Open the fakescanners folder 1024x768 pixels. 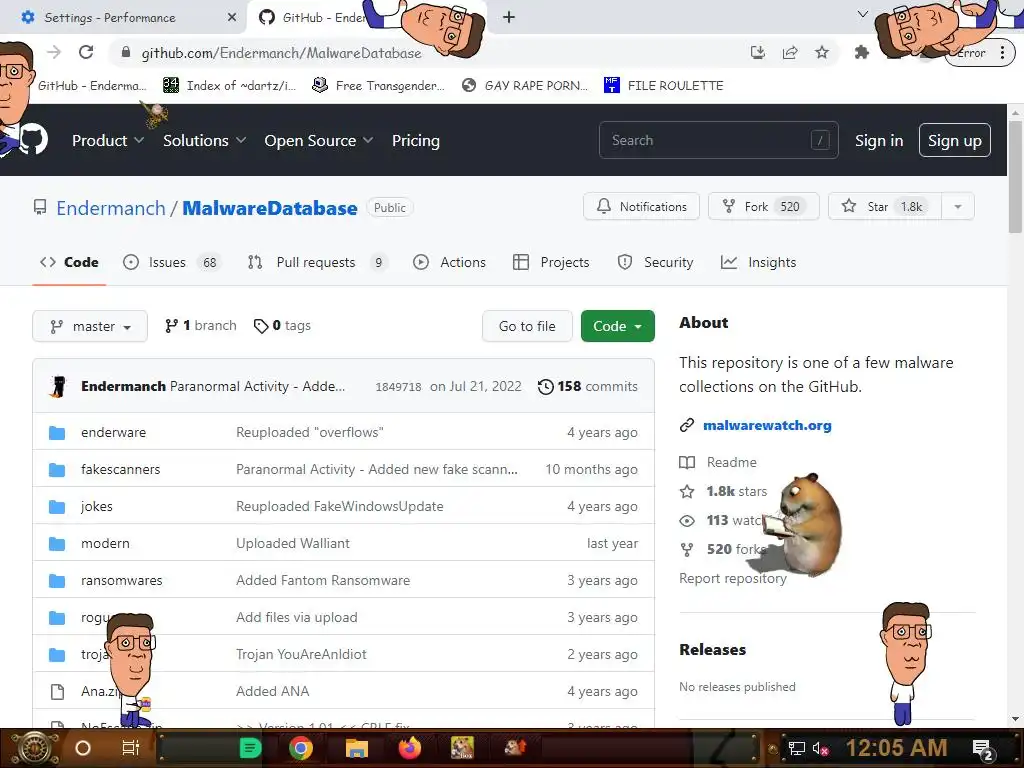(121, 469)
